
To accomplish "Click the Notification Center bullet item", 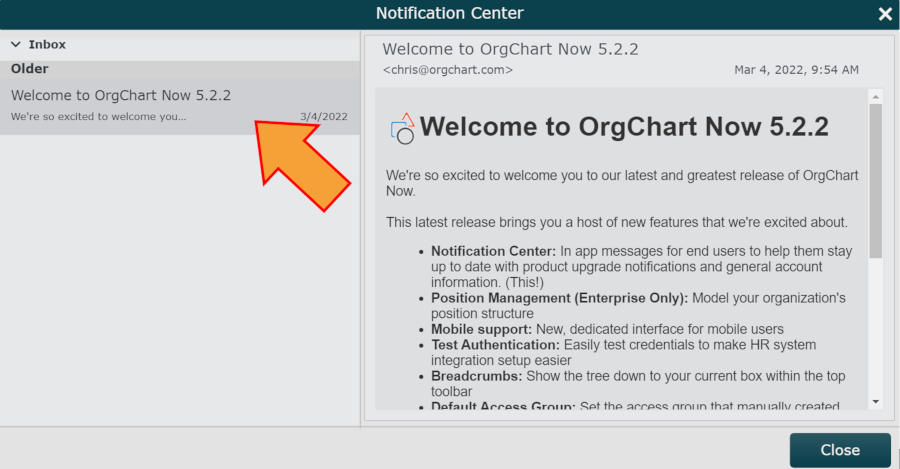I will [641, 267].
